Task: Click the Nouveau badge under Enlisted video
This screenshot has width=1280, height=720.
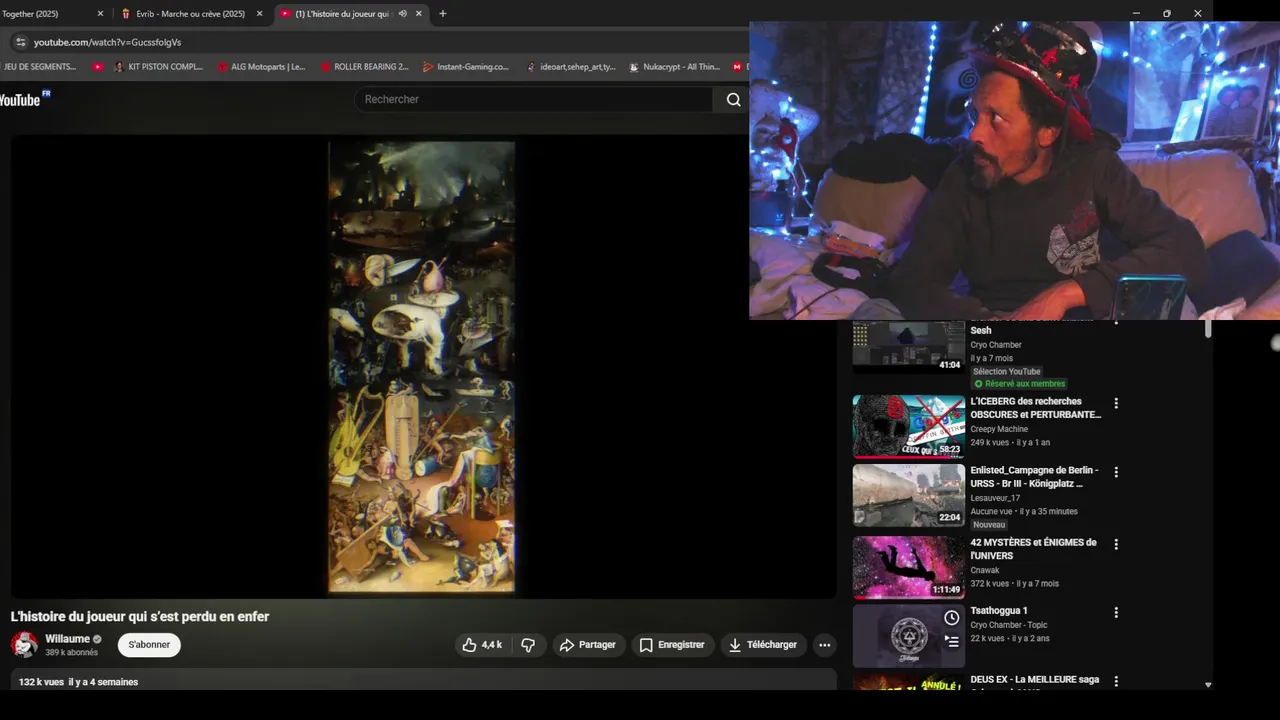Action: (x=989, y=525)
